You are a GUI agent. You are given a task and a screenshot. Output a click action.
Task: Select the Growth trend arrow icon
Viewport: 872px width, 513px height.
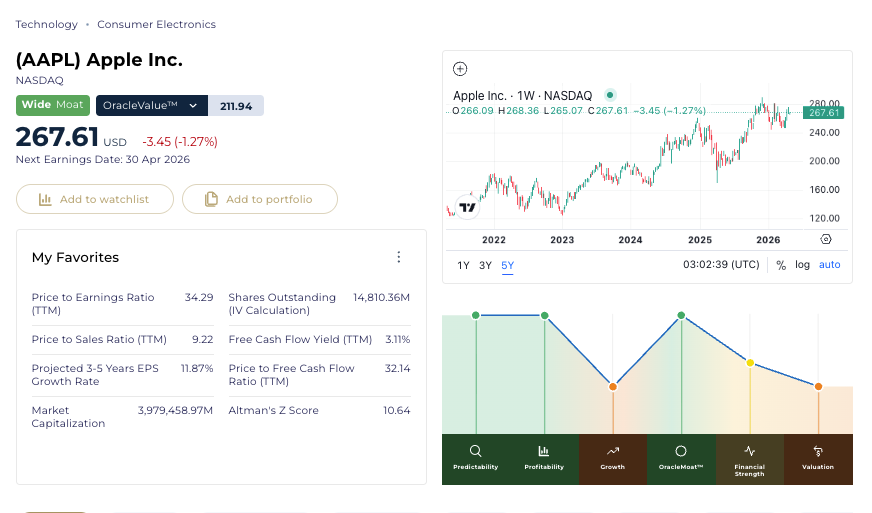tap(612, 451)
